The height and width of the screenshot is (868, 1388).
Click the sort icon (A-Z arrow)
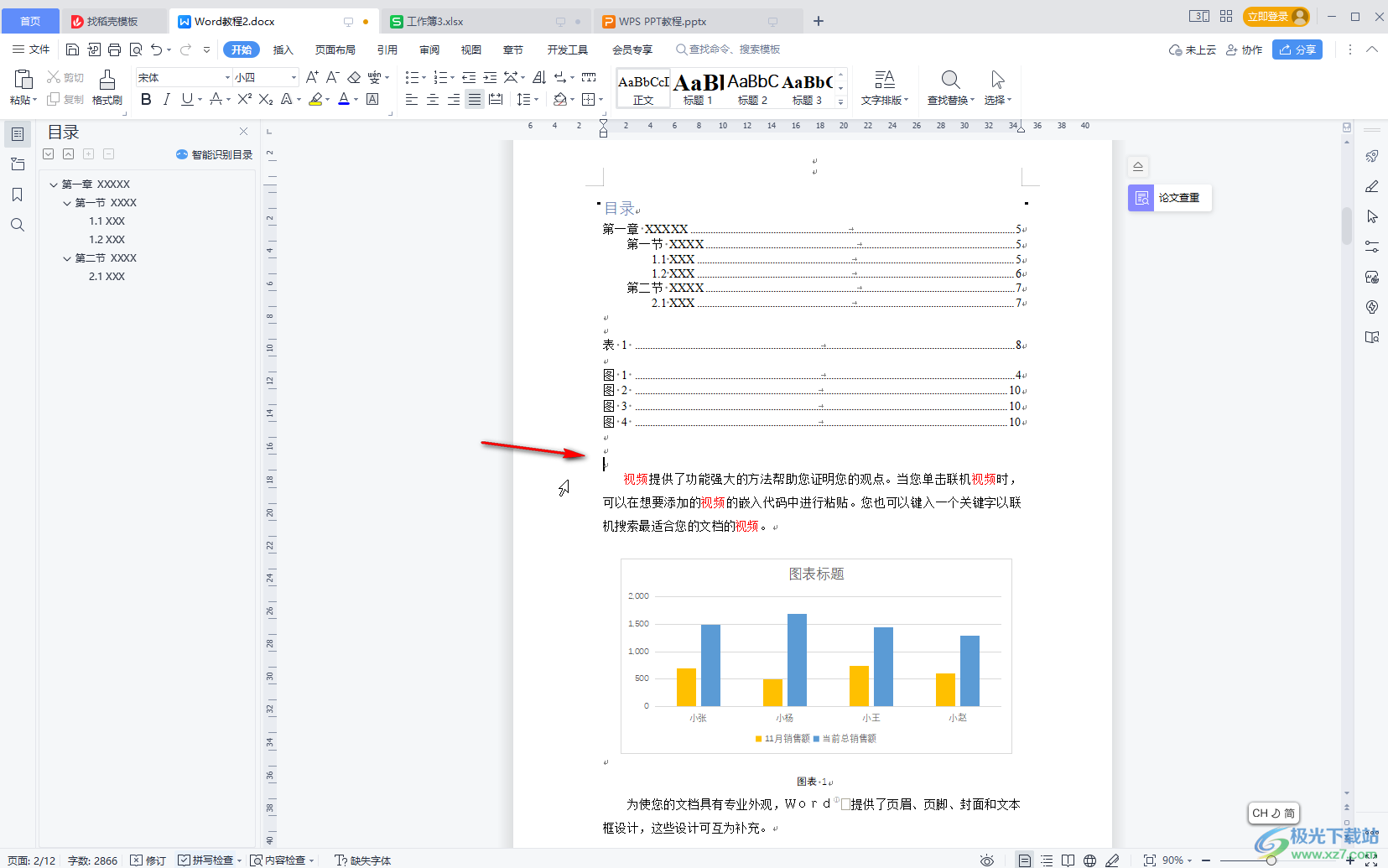[539, 77]
